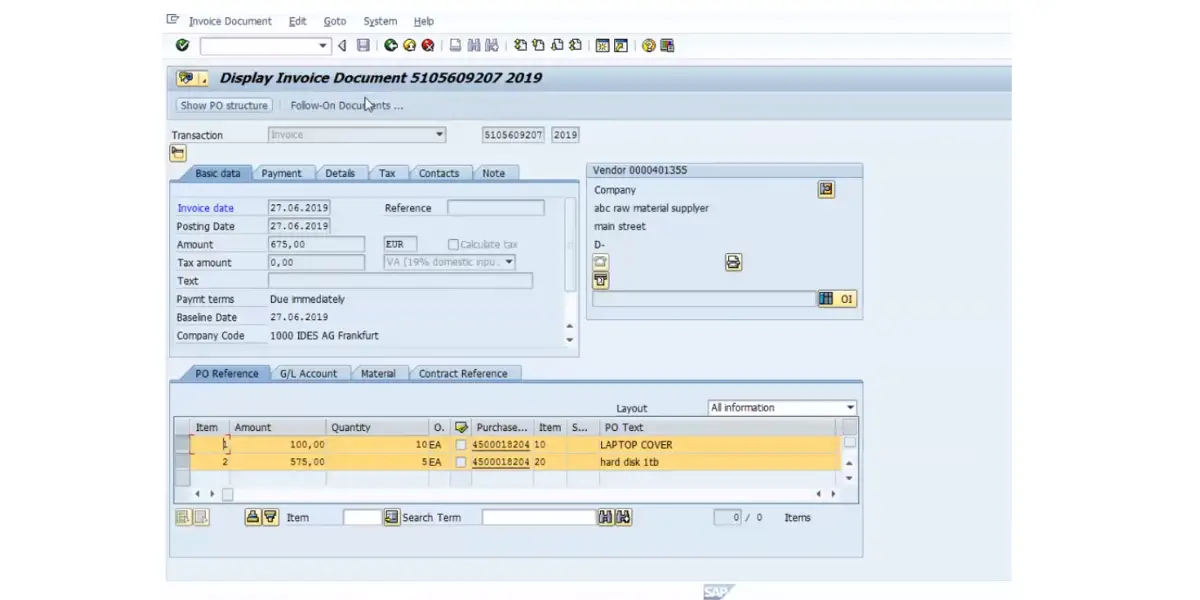The width and height of the screenshot is (1200, 600).
Task: Click the Customize Local Layout icon
Action: (667, 45)
